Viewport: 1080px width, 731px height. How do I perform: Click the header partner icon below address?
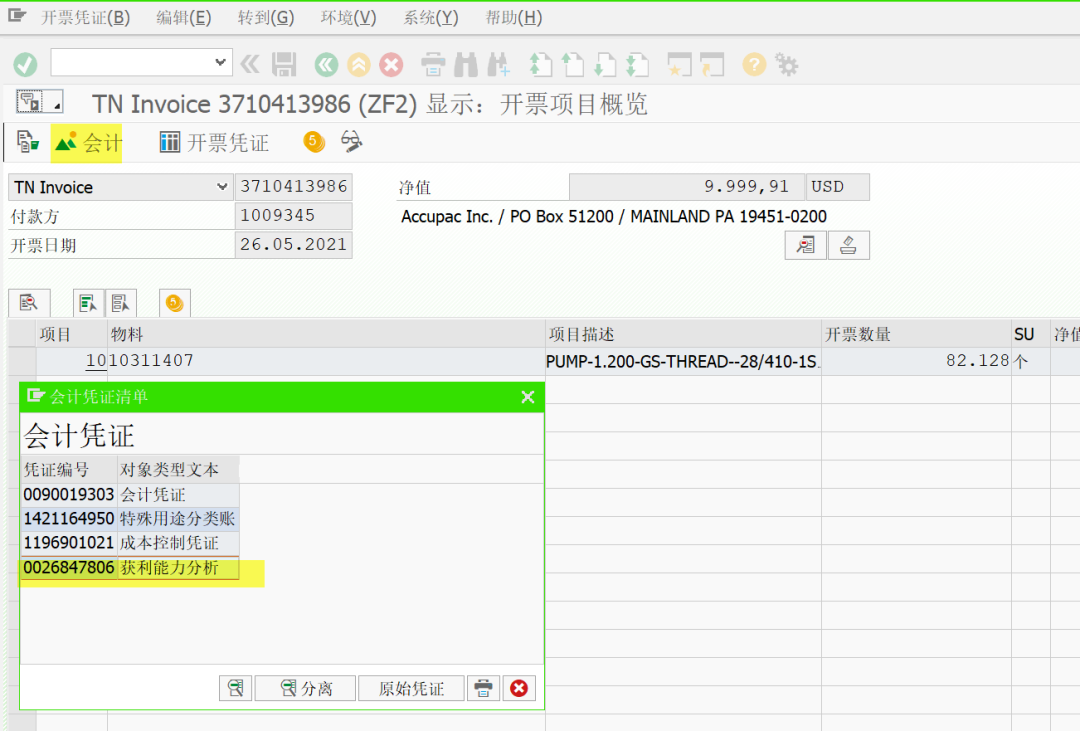tap(805, 245)
